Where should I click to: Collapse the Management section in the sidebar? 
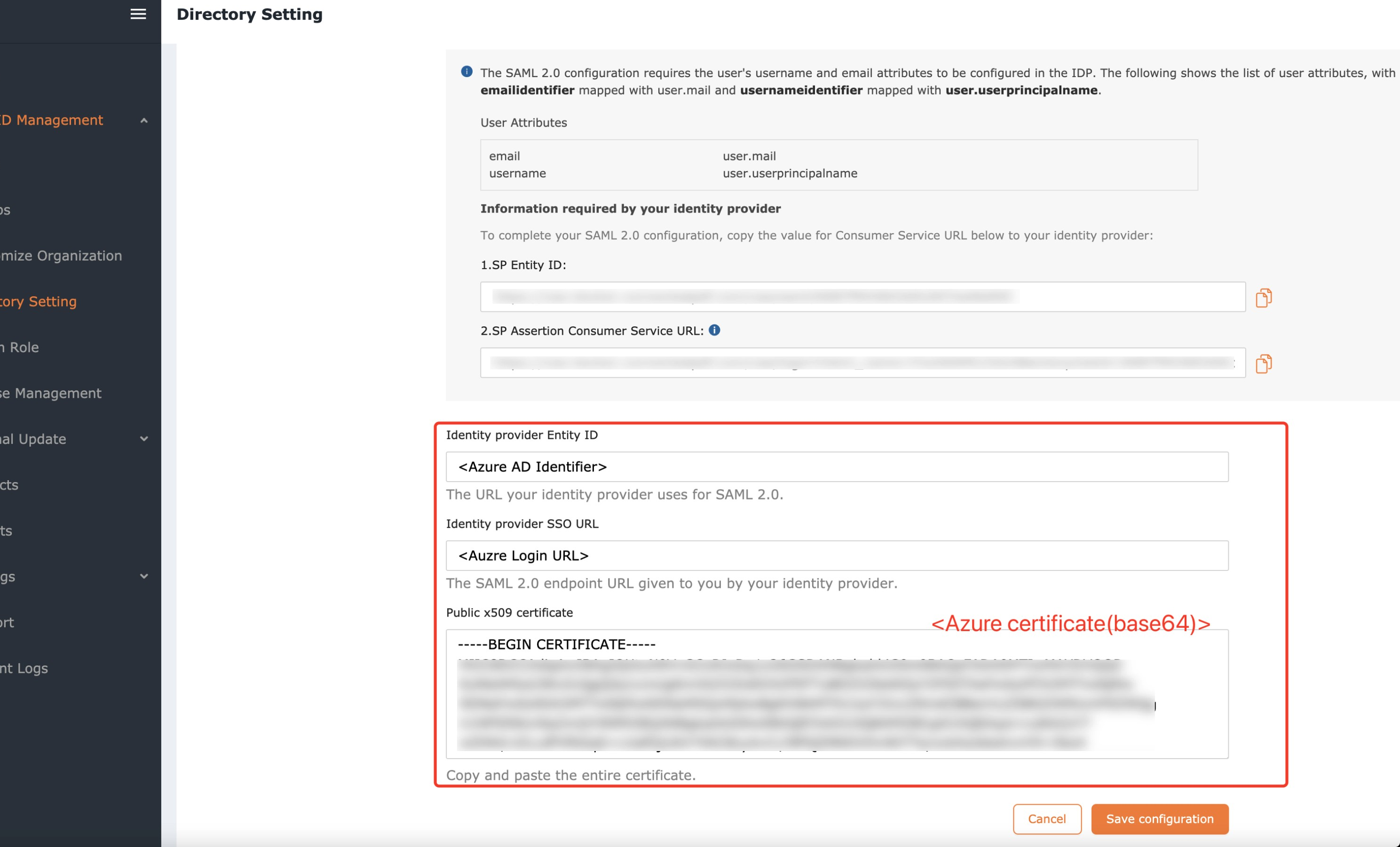click(143, 120)
